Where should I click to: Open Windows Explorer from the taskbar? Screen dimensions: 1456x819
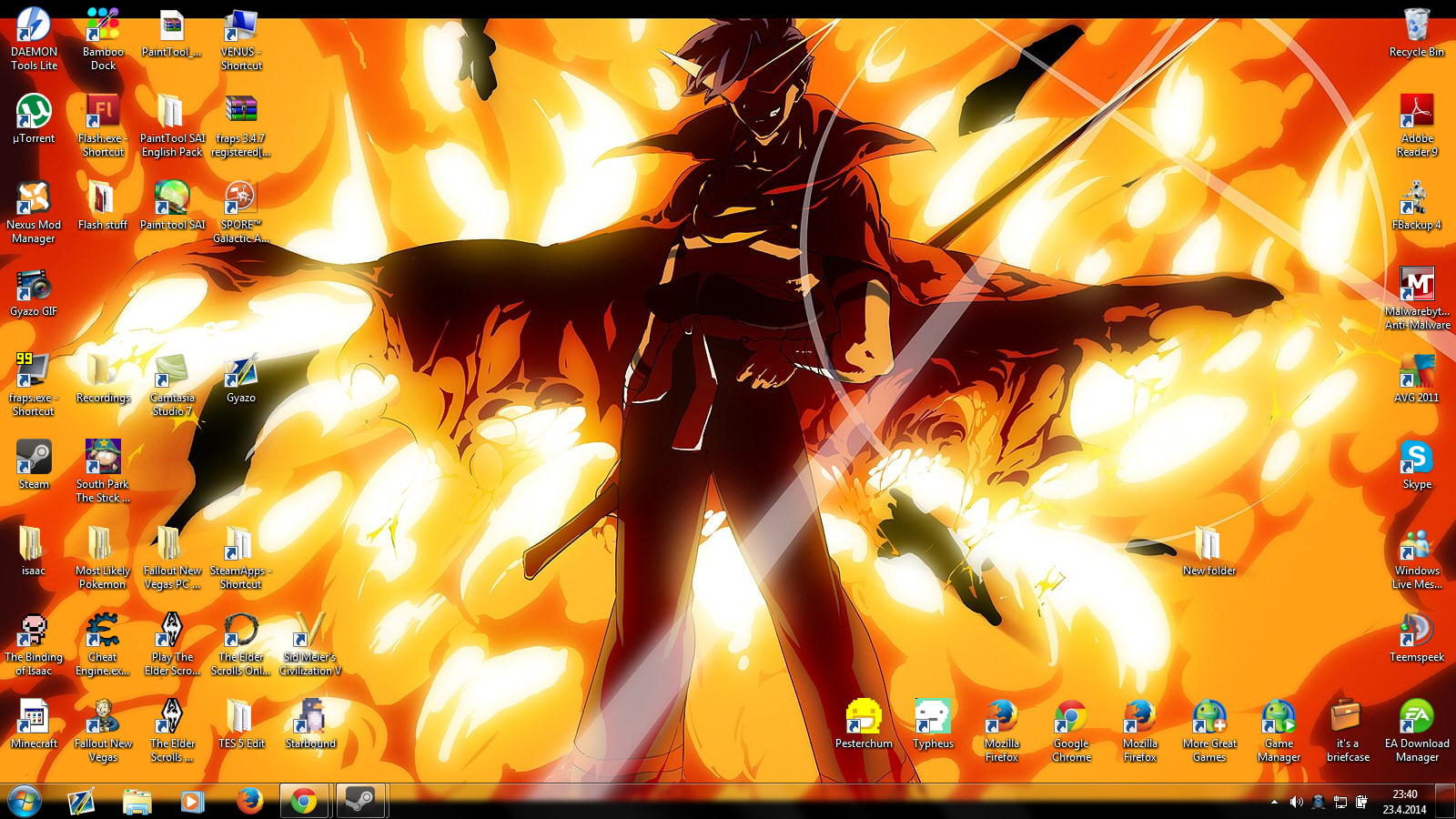[137, 801]
